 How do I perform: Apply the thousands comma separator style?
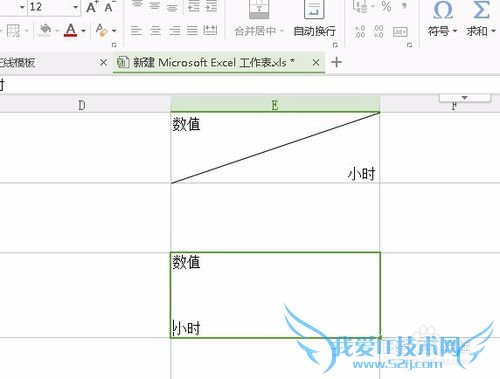tap(404, 6)
